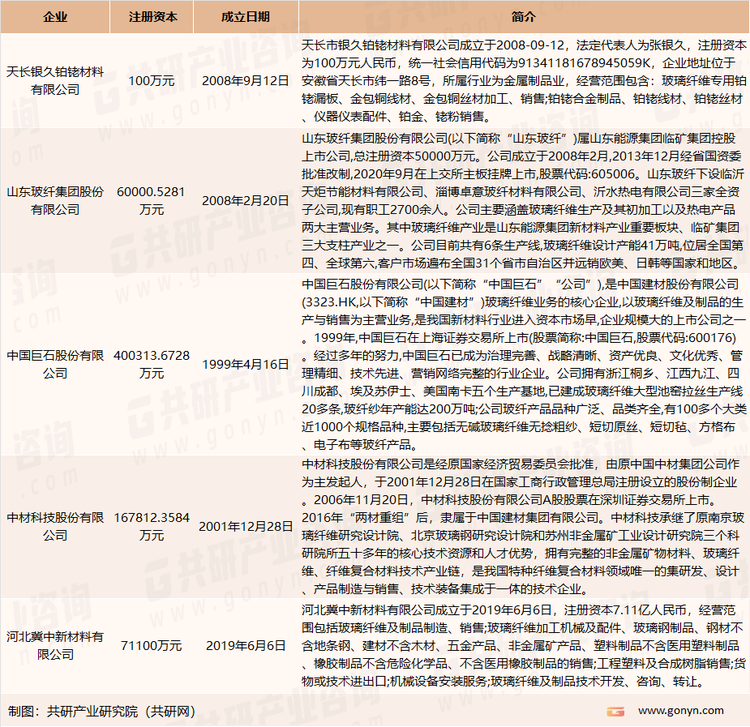
Task: Select capital value 400313.6728万元
Action: point(152,364)
